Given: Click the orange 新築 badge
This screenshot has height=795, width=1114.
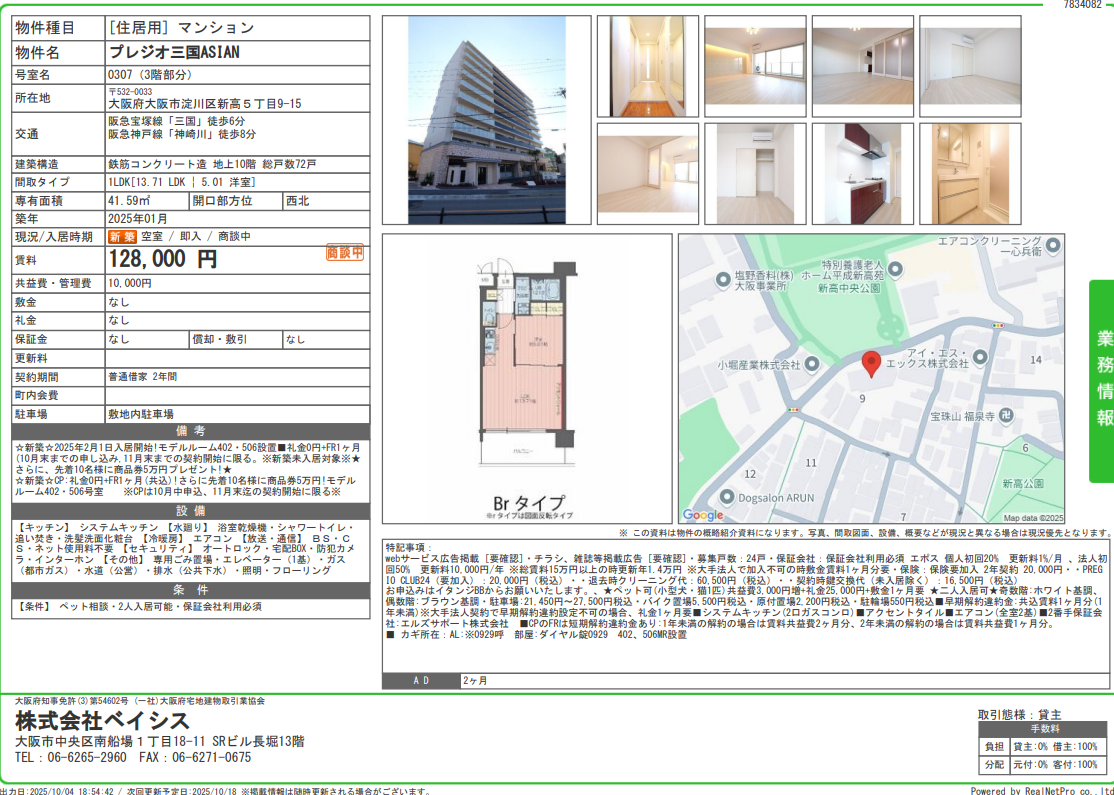Looking at the screenshot, I should (122, 237).
